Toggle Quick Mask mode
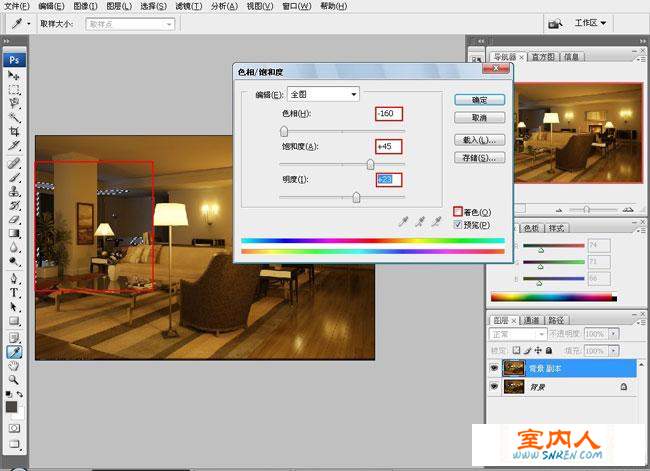 [14, 428]
